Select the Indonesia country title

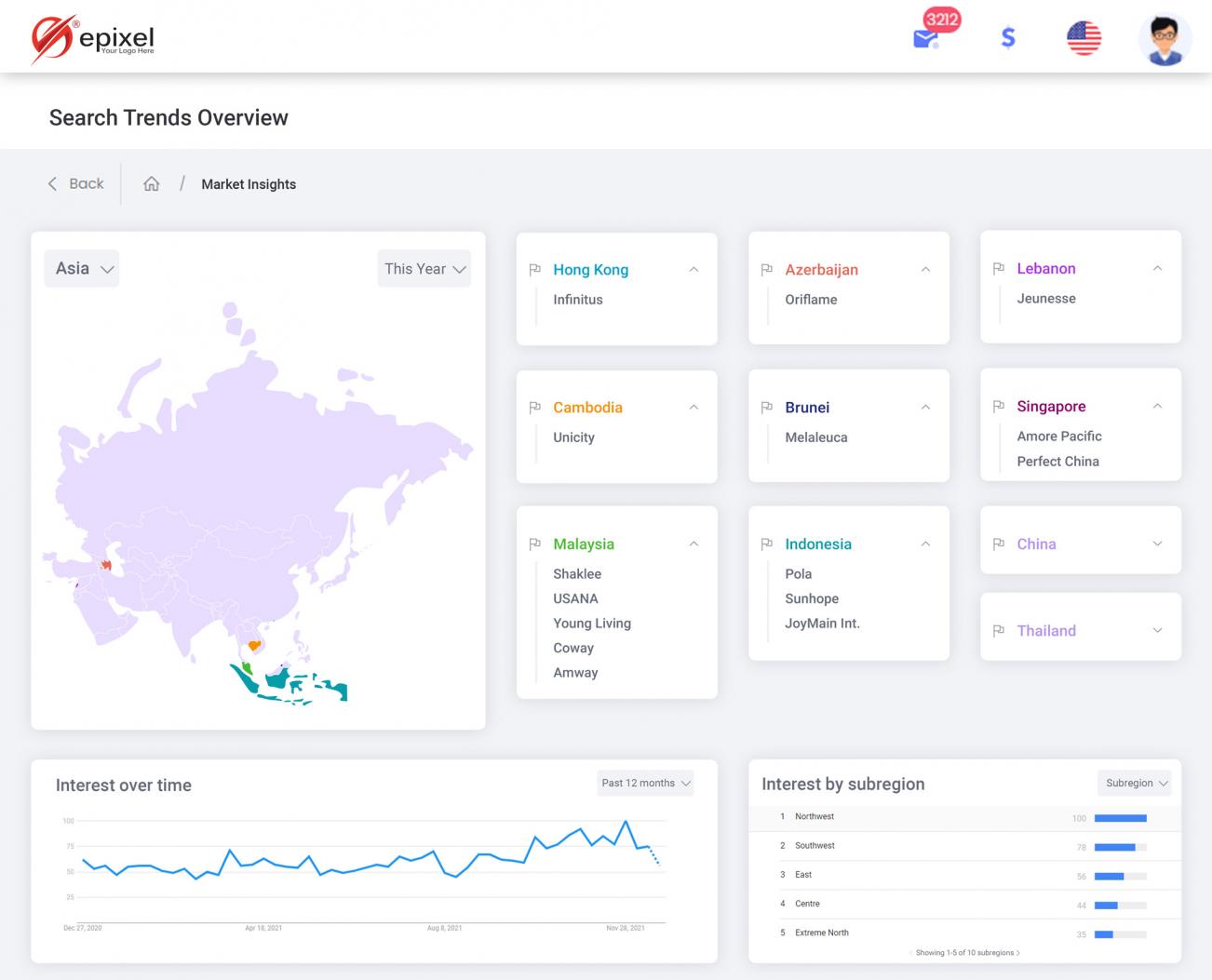pyautogui.click(x=818, y=544)
